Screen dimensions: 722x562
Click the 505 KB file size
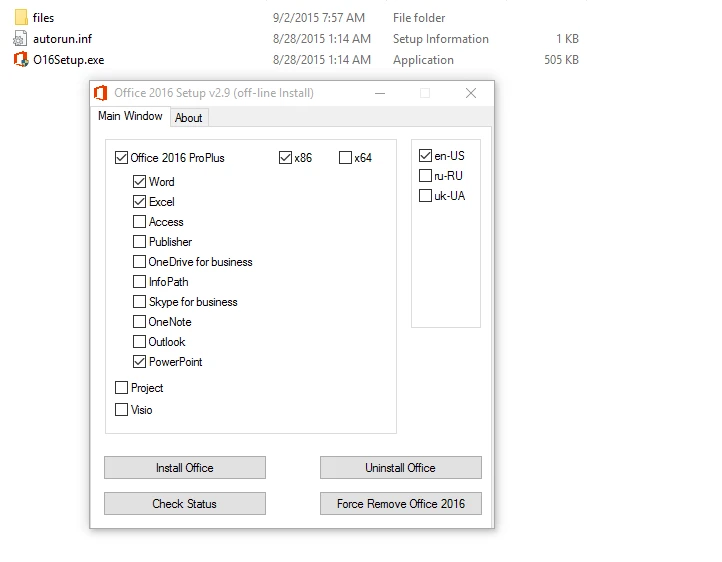(561, 60)
